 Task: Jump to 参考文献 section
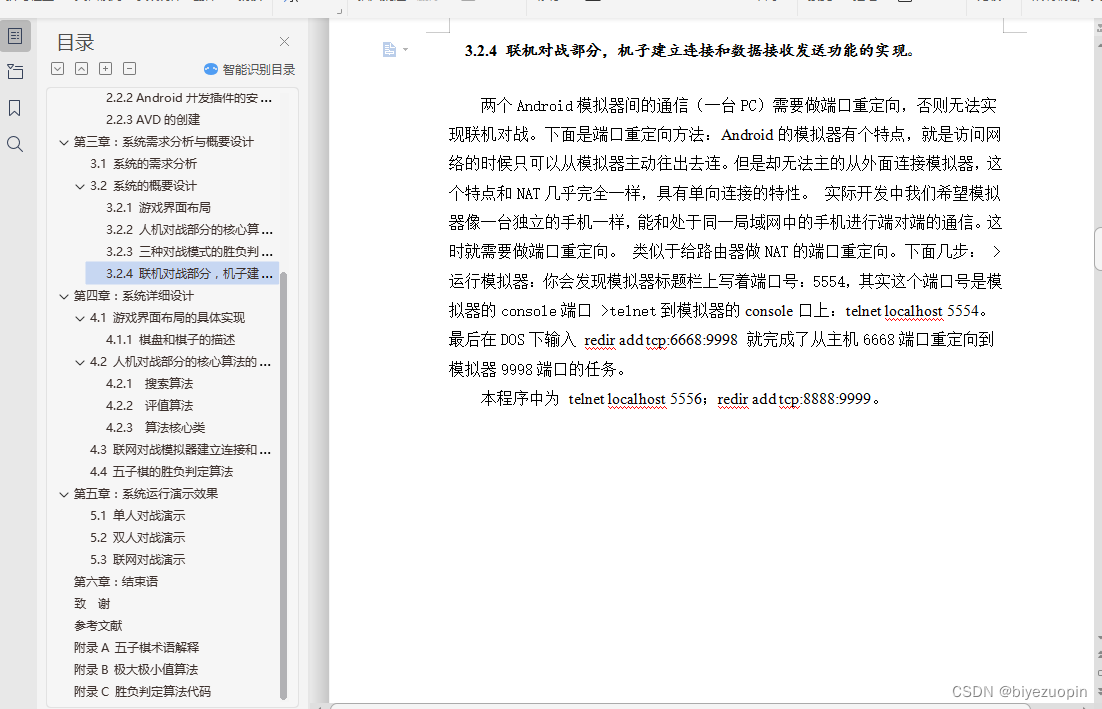click(x=98, y=625)
